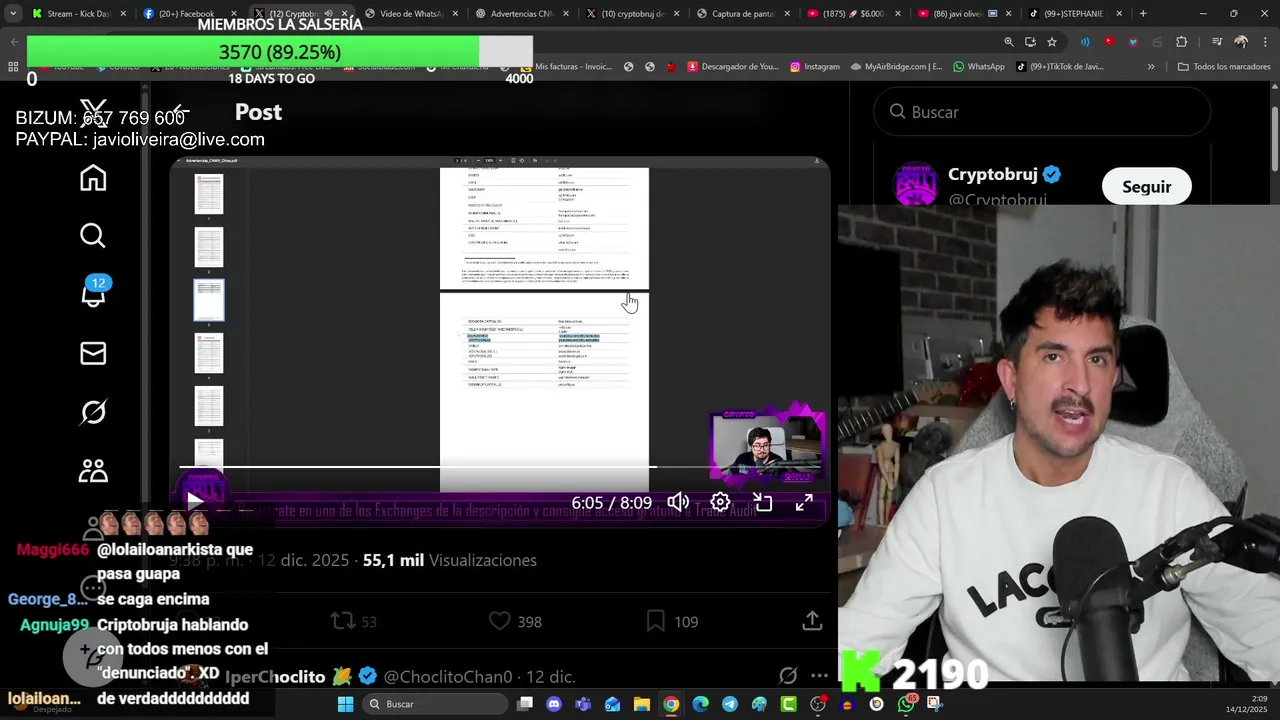
Task: Switch to Stream - Kick Dashboard tab
Action: point(80,14)
